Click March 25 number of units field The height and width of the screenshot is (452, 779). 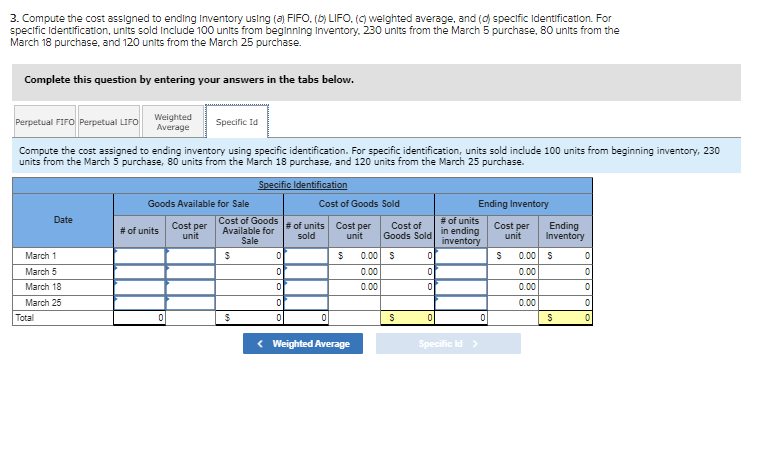pos(140,302)
